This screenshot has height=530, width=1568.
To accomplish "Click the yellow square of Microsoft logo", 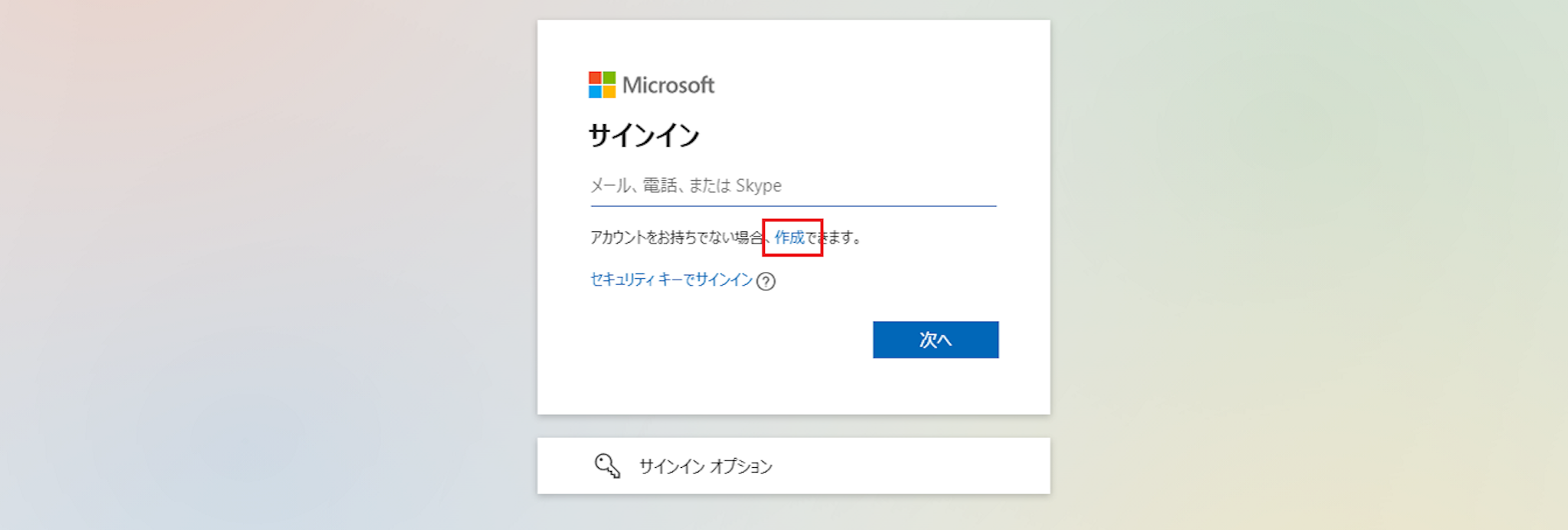I will click(x=609, y=92).
